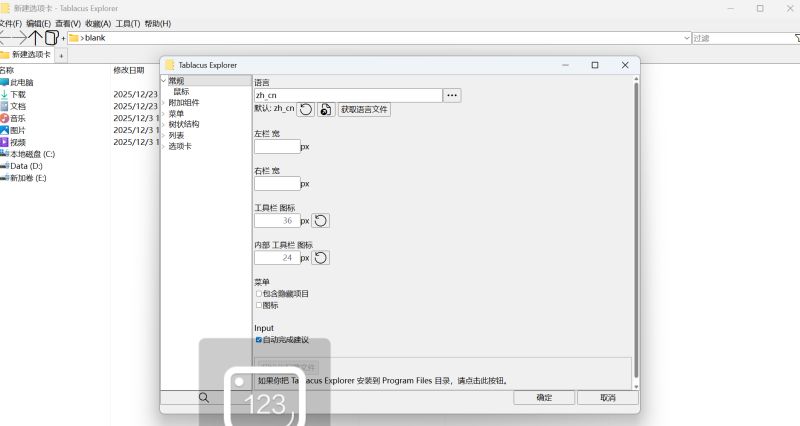Open the 文件(F) menu

coord(10,23)
